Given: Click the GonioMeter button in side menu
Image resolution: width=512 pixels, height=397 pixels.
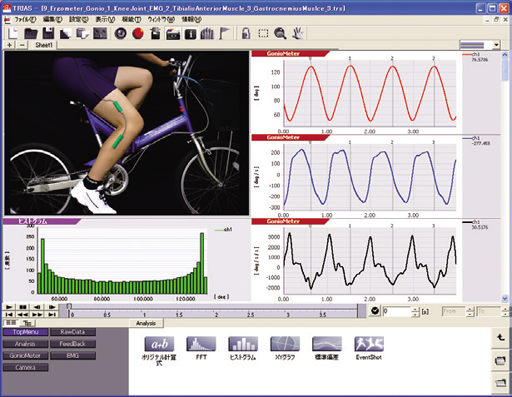Looking at the screenshot, I should [25, 356].
